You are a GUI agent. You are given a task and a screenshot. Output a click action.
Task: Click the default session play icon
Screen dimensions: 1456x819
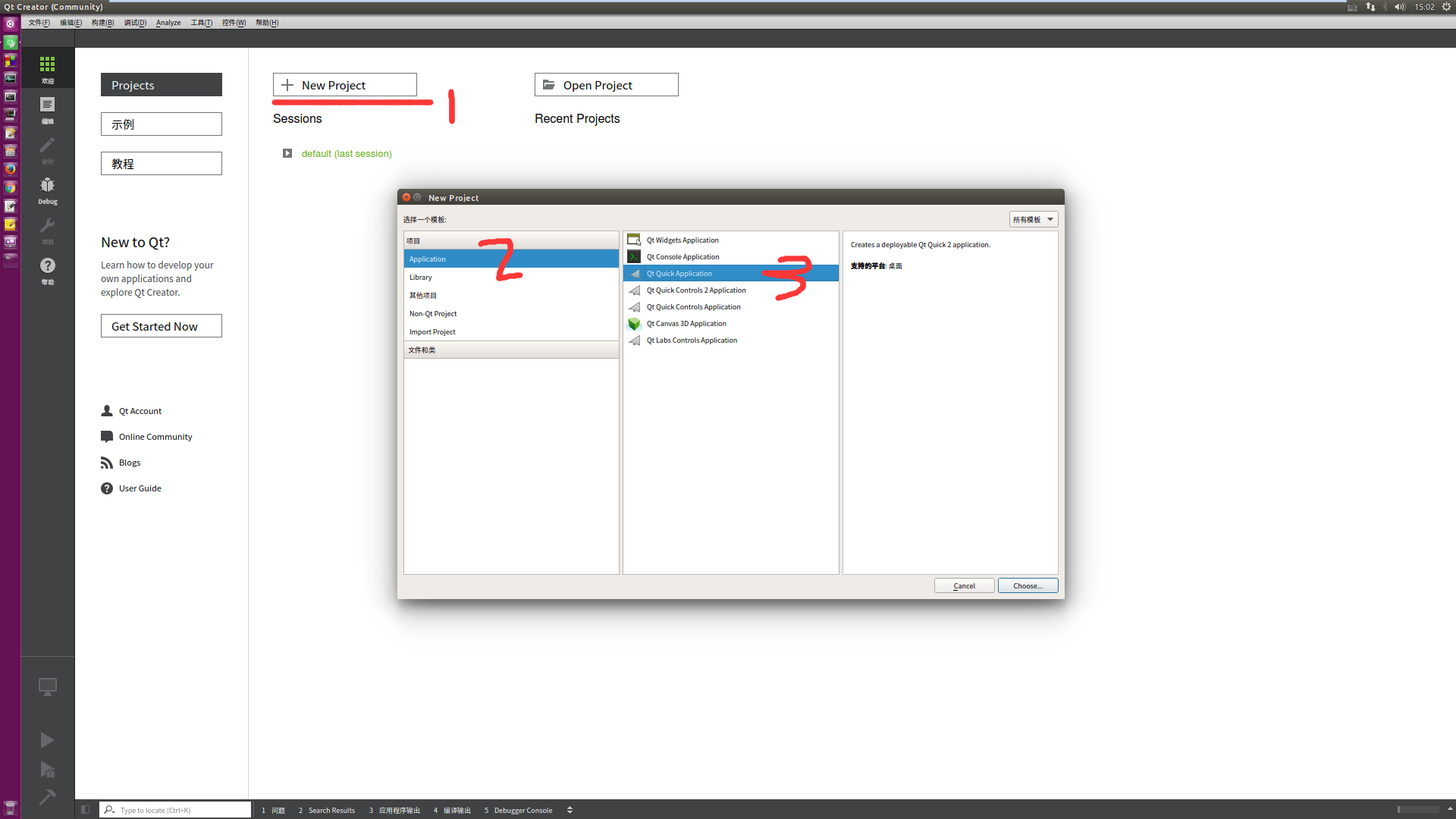pos(287,153)
